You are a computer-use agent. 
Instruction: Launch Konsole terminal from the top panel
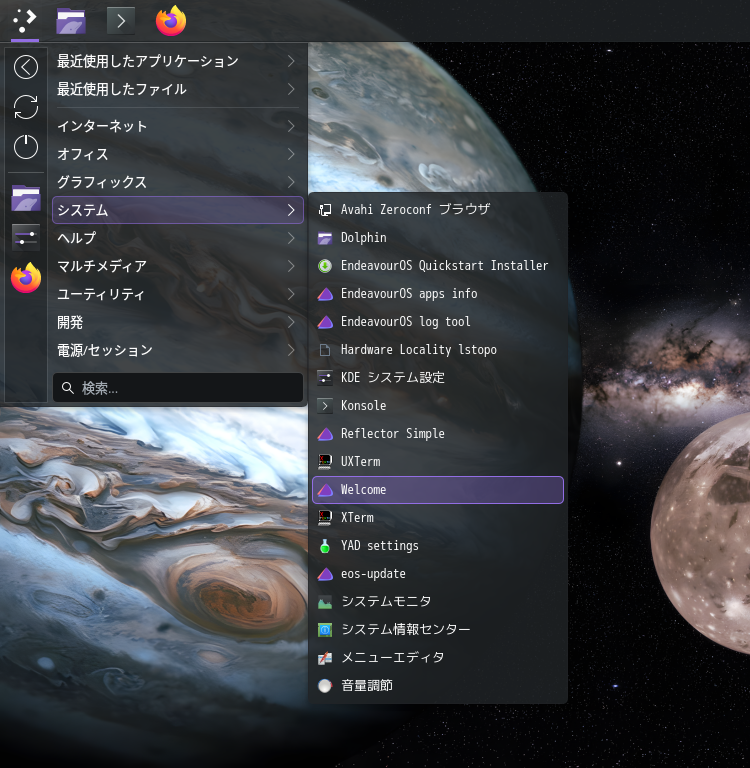click(x=121, y=21)
